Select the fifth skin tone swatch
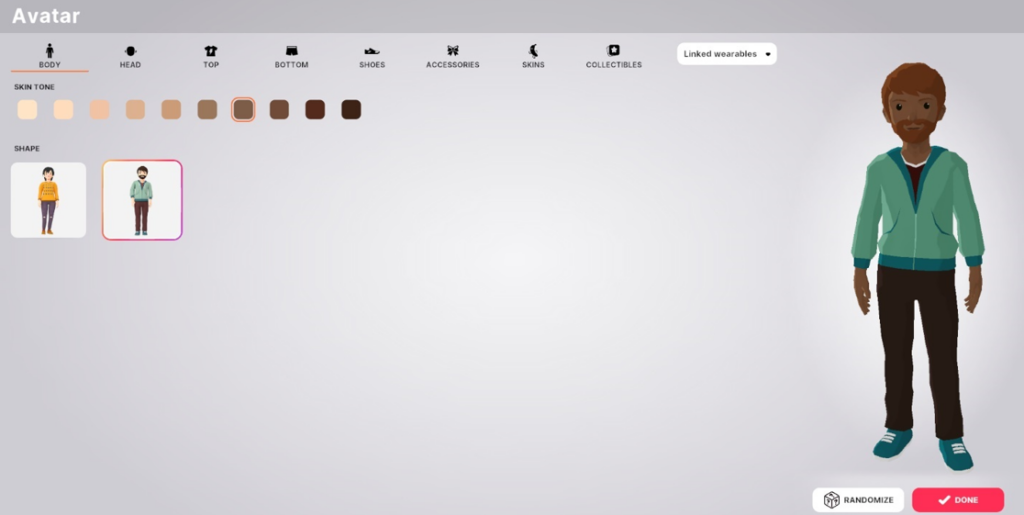1024x515 pixels. (171, 110)
